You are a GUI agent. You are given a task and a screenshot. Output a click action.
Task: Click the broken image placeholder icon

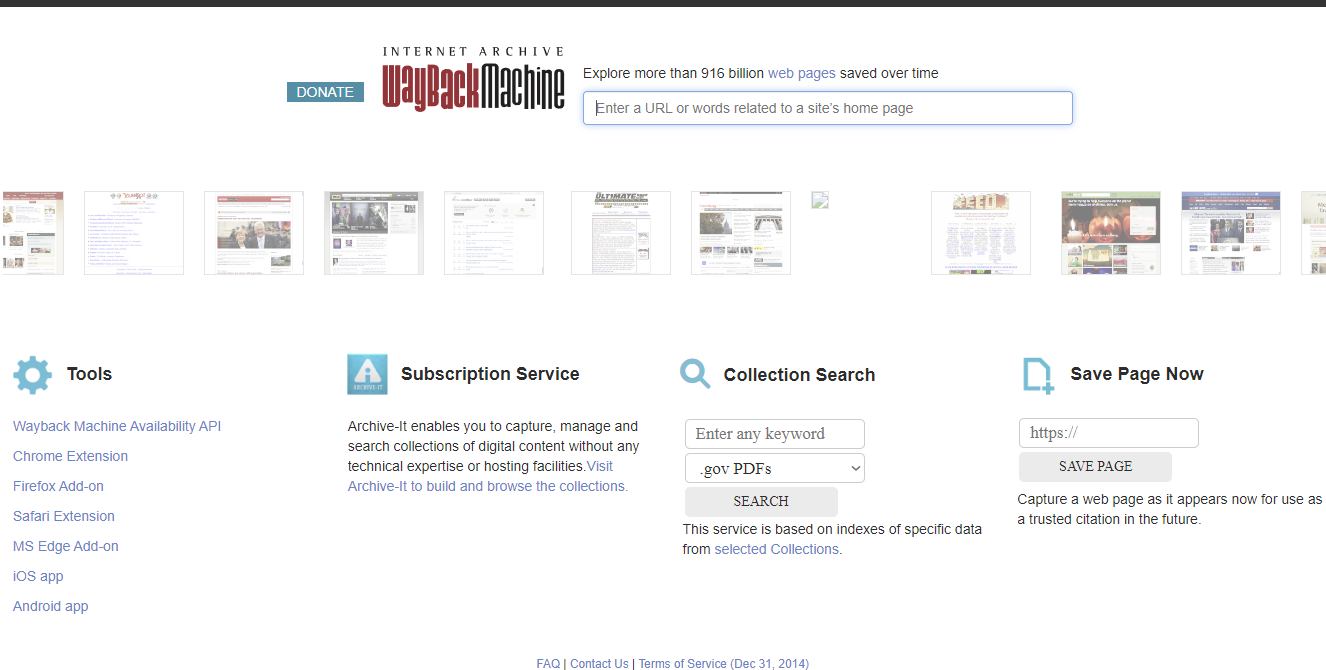pos(820,200)
